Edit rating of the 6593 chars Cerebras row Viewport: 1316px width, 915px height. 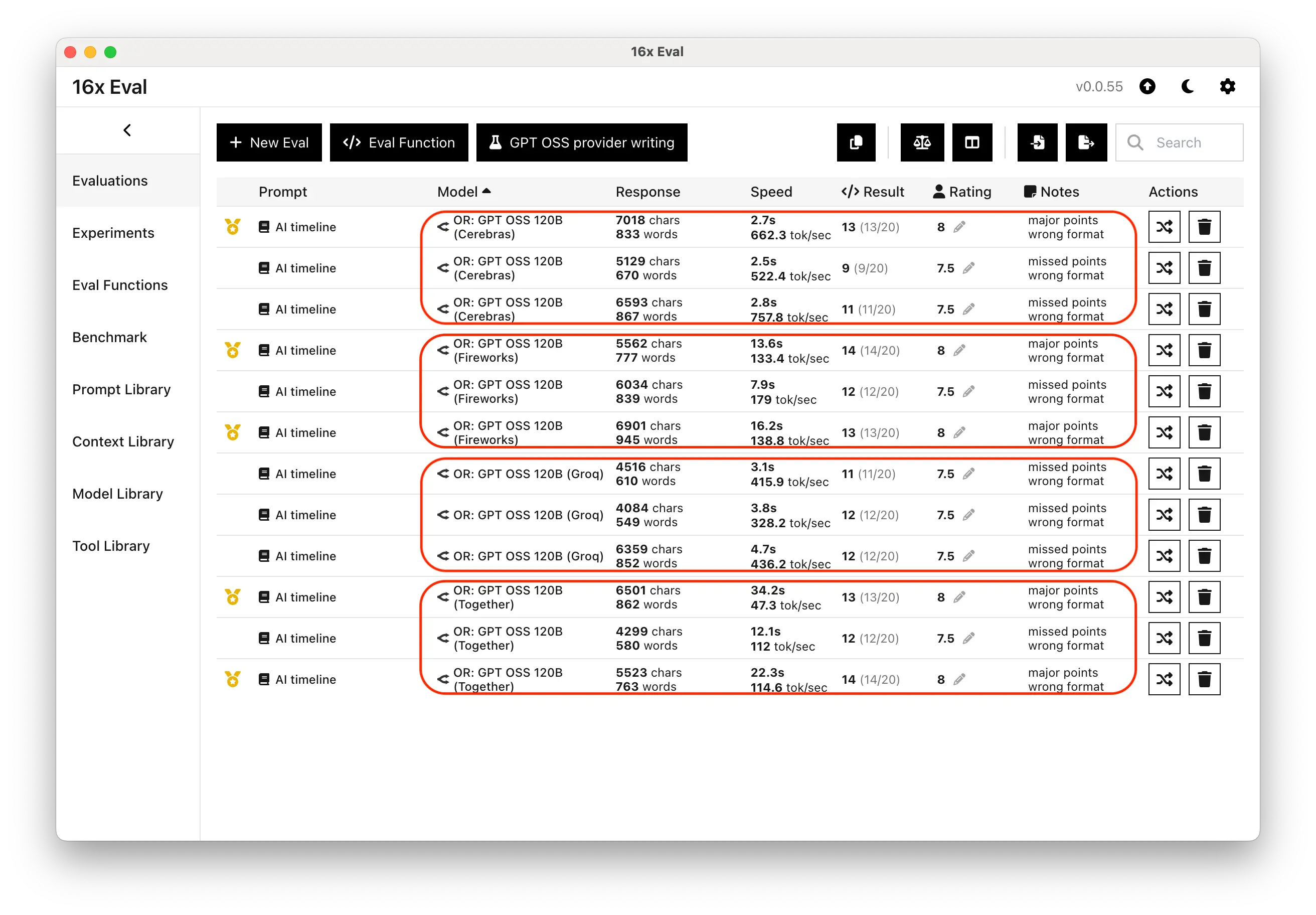968,310
